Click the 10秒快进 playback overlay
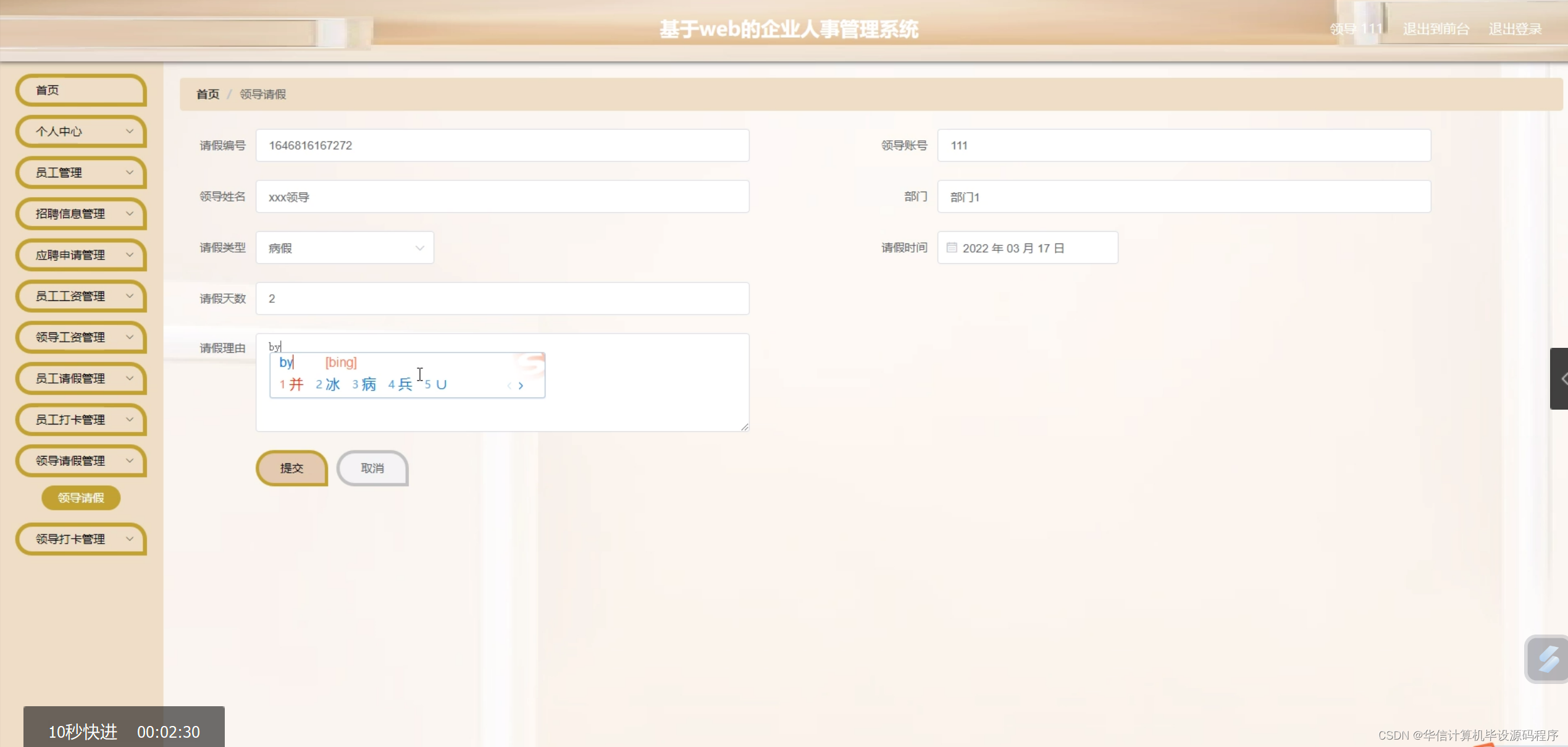This screenshot has height=747, width=1568. pyautogui.click(x=82, y=732)
